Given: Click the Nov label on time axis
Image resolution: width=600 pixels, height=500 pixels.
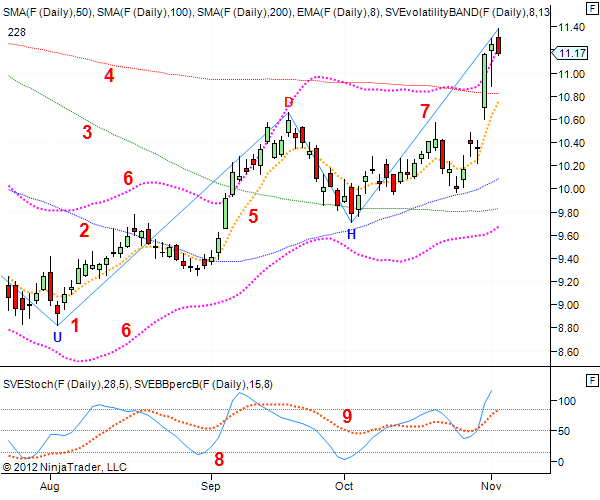Looking at the screenshot, I should pos(491,486).
